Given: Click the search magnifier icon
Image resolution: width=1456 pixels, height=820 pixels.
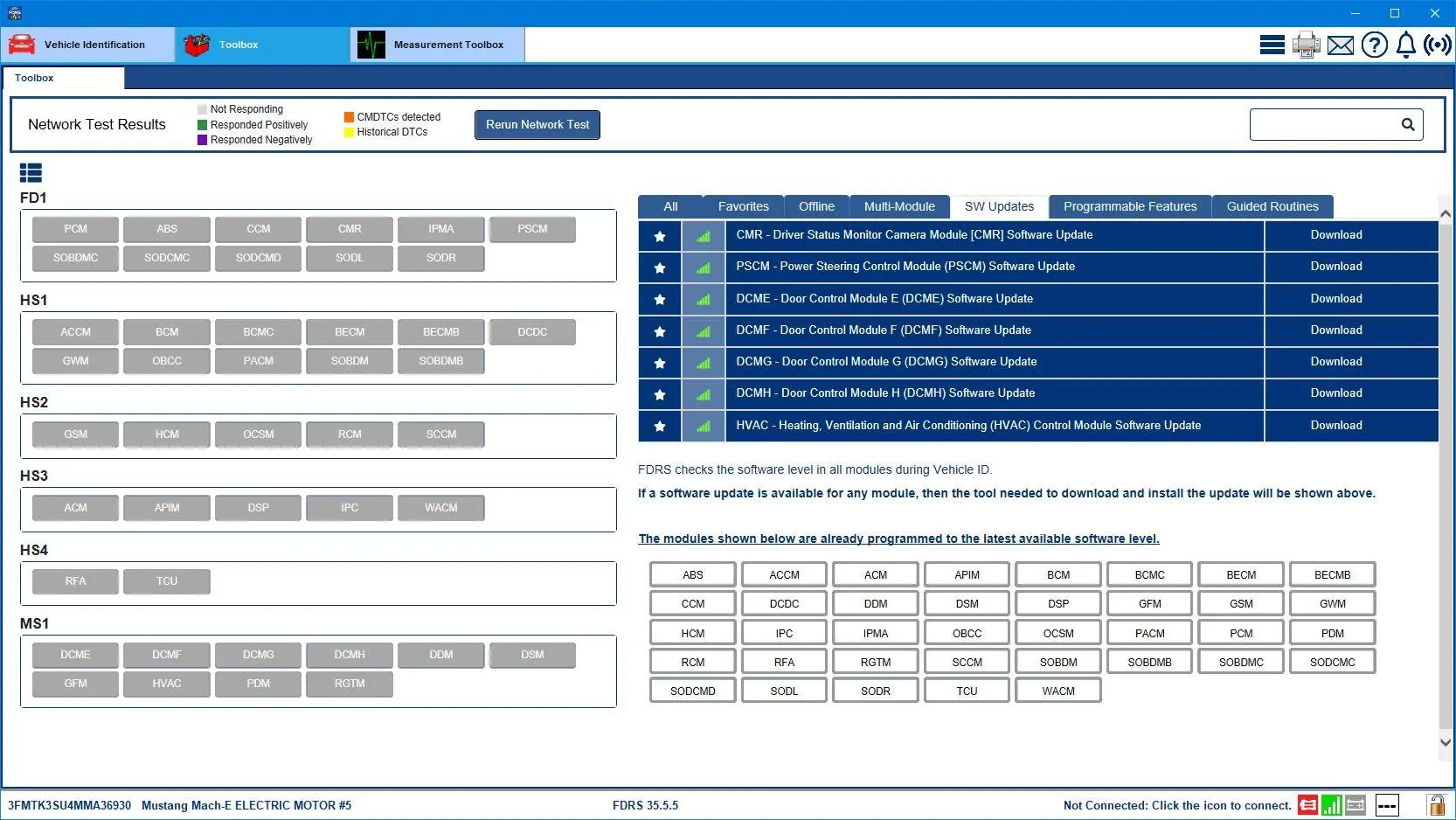Looking at the screenshot, I should tap(1408, 124).
